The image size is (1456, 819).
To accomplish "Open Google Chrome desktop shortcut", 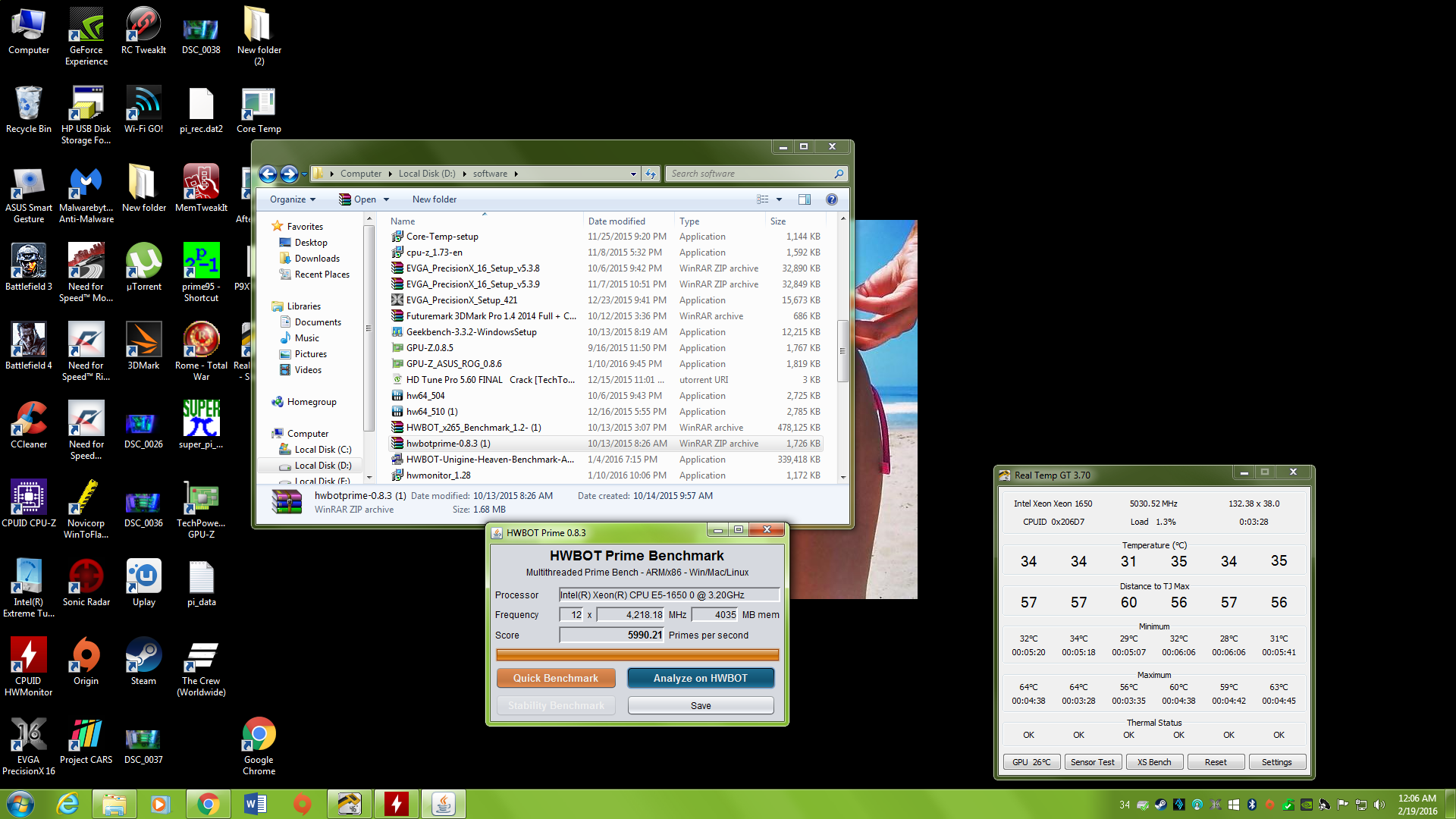I will coord(259,746).
